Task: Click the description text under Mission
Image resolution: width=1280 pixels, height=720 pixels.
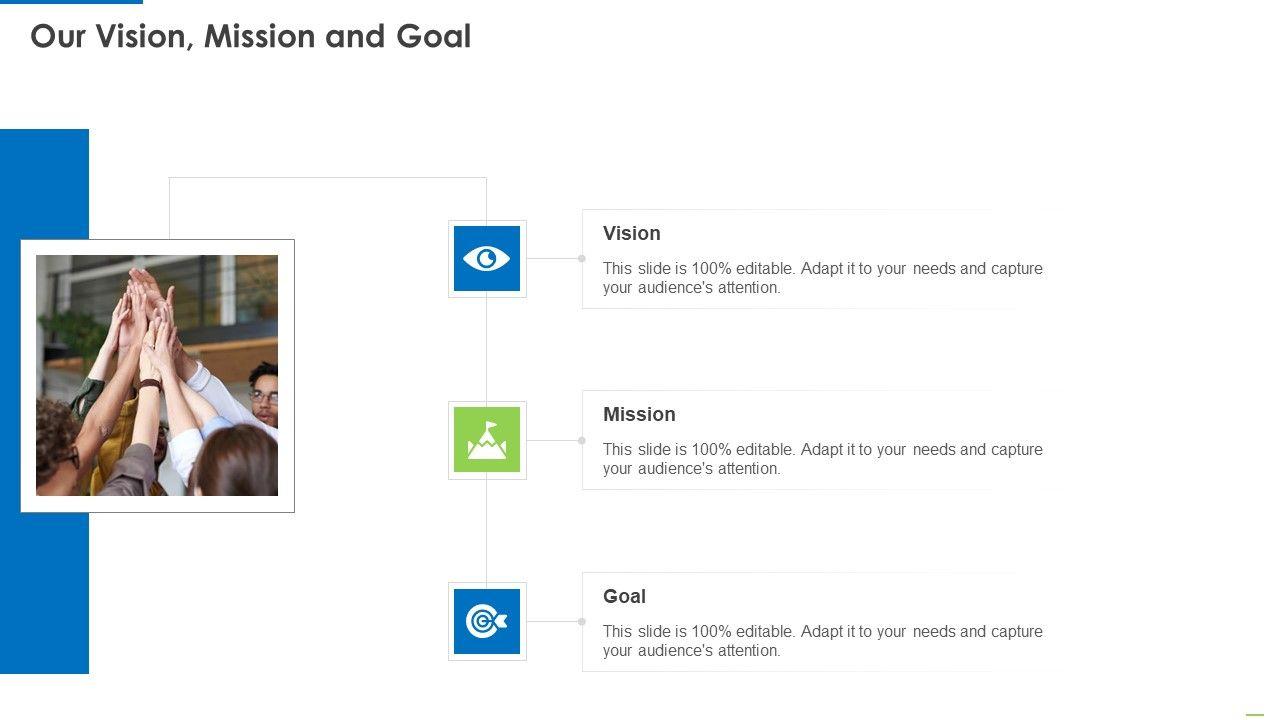Action: click(822, 459)
